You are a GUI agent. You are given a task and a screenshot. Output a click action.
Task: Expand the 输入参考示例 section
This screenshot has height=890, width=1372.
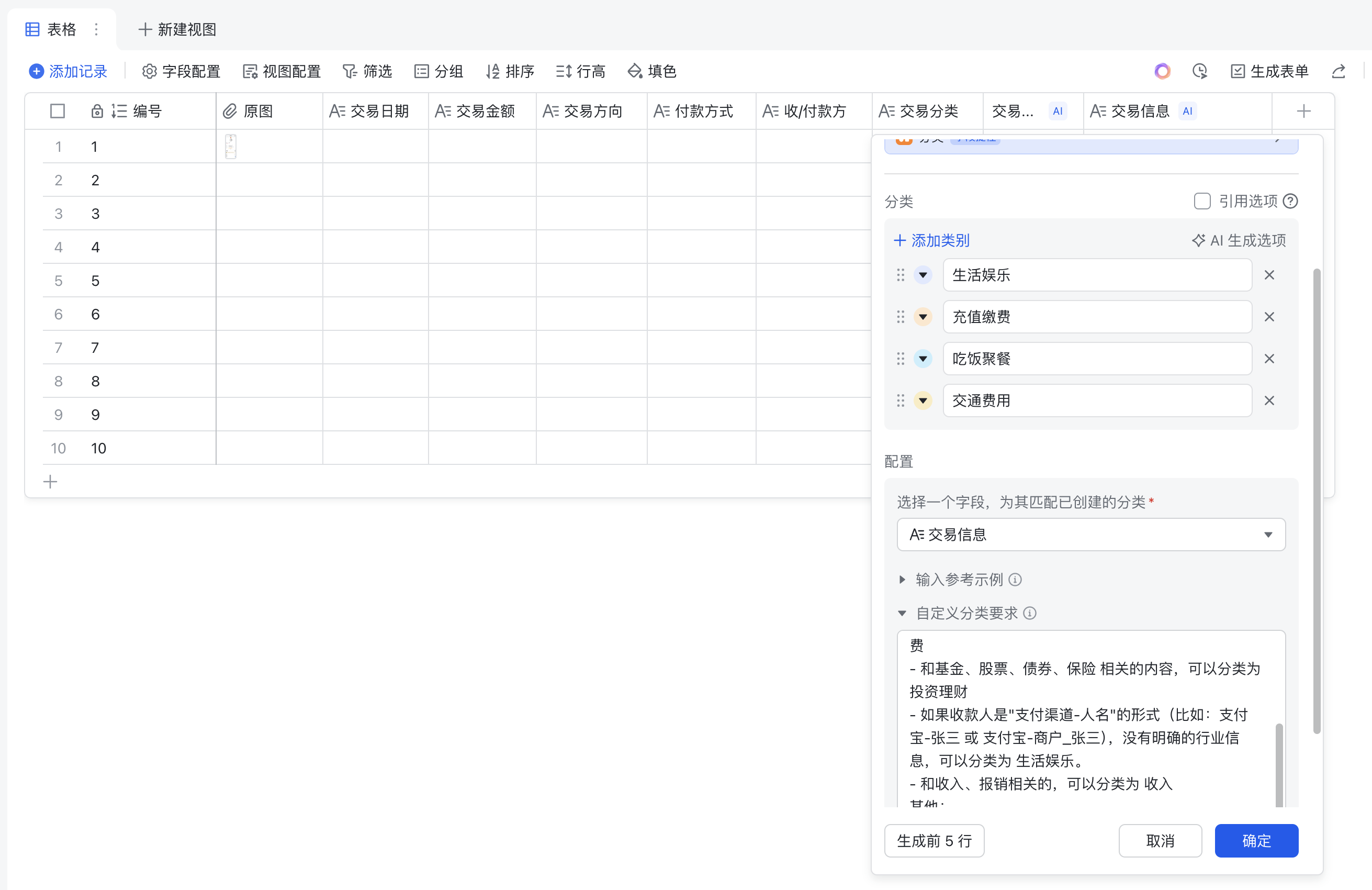point(903,579)
